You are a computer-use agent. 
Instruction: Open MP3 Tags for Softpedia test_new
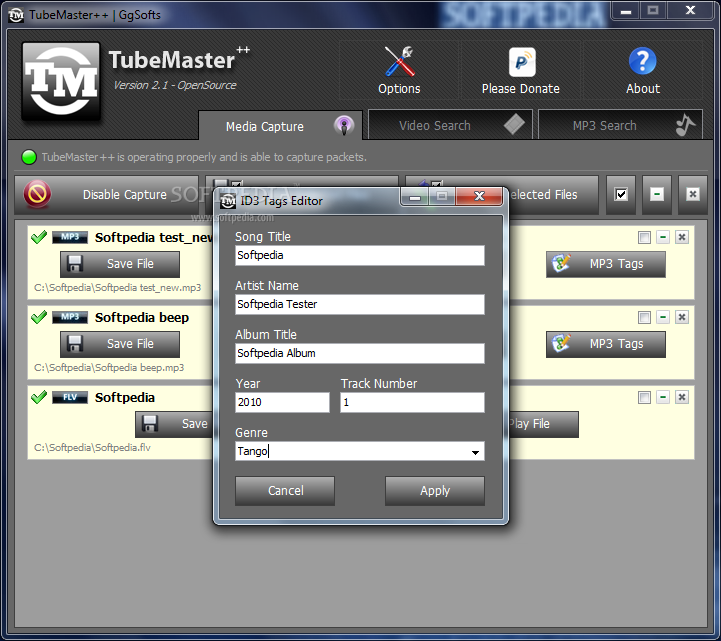click(606, 264)
